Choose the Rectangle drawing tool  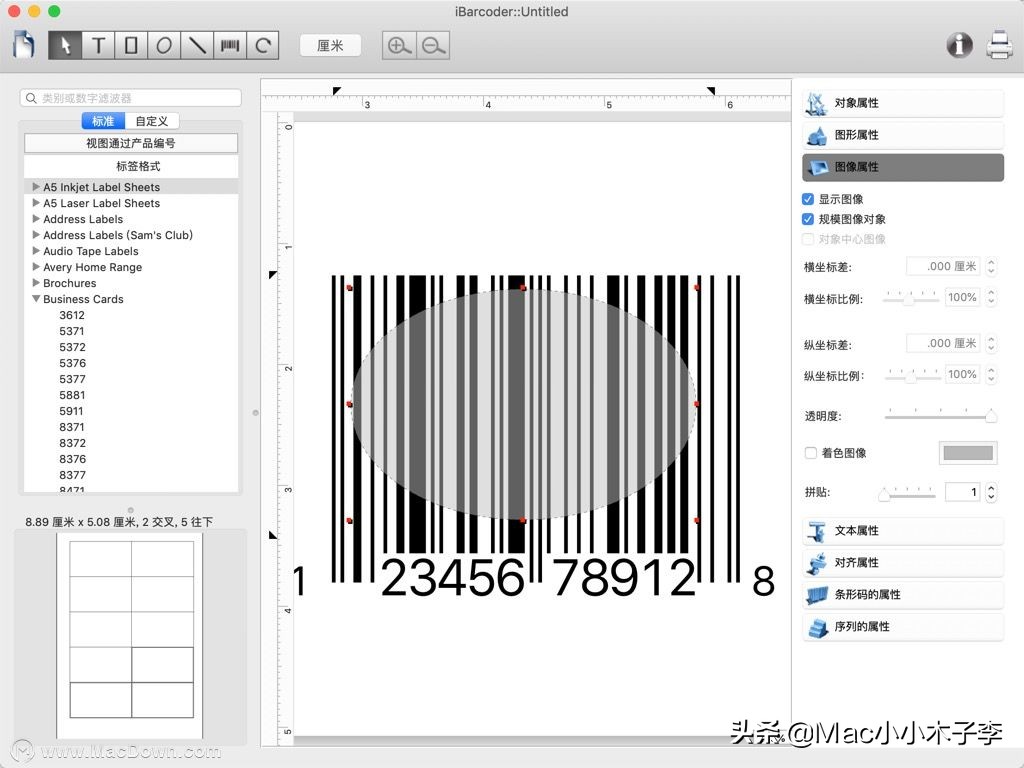[133, 45]
